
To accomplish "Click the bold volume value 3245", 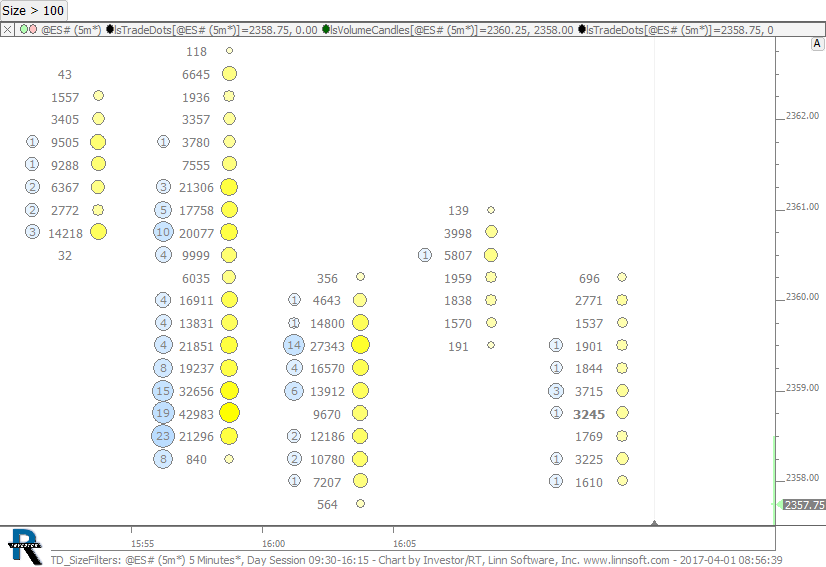I will tap(589, 414).
